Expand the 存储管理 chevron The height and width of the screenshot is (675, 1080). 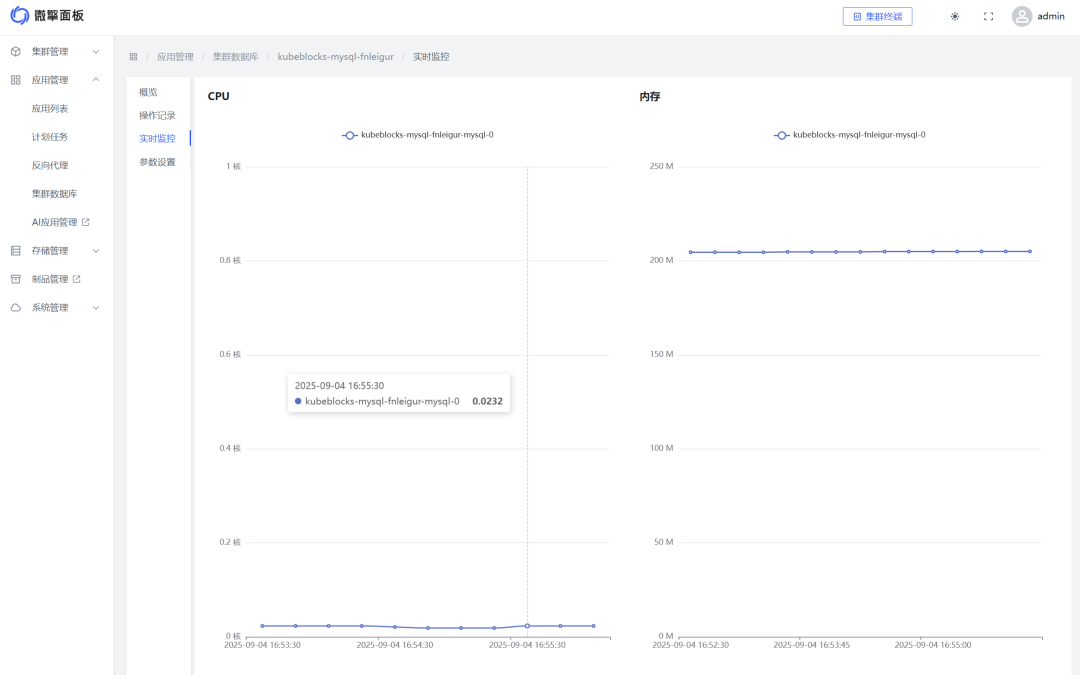(x=96, y=251)
